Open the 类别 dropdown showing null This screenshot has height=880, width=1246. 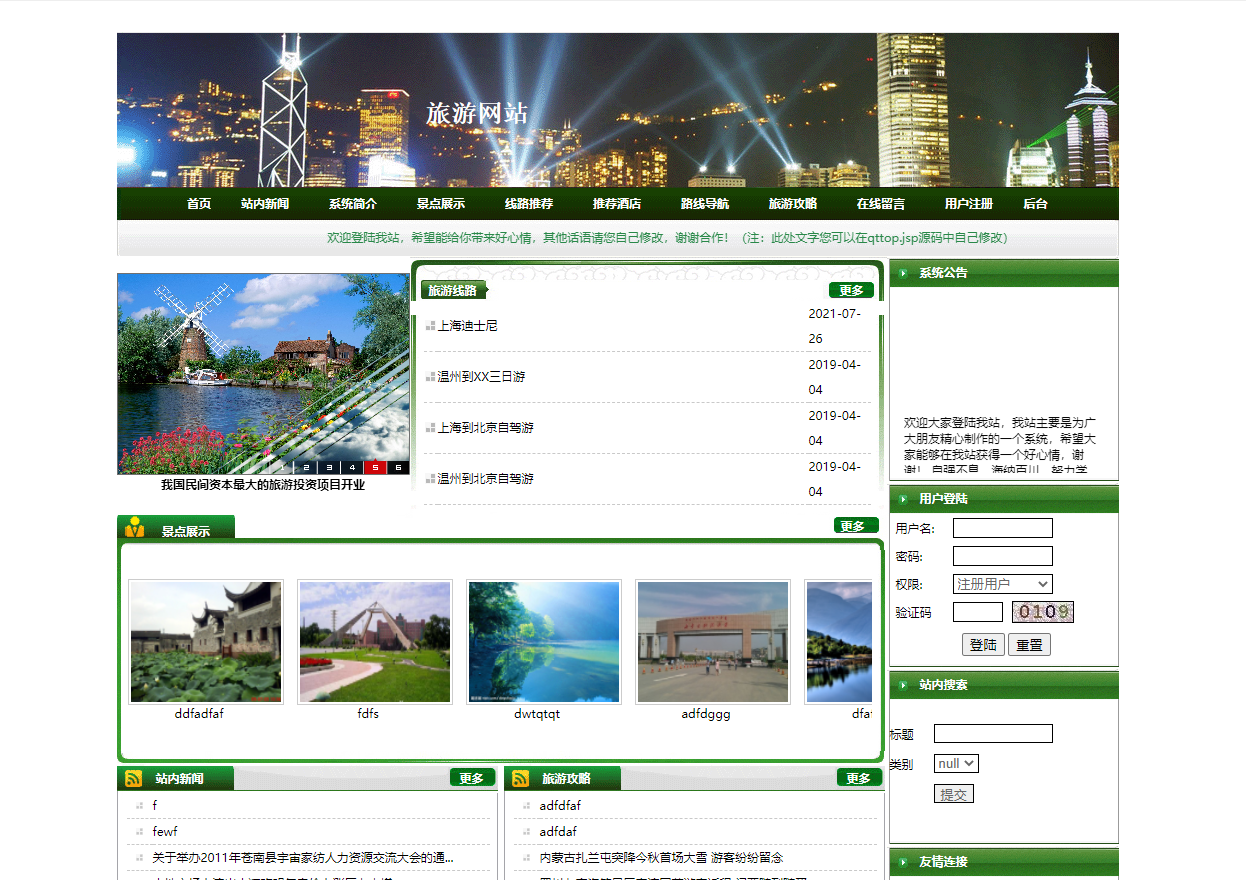(955, 763)
